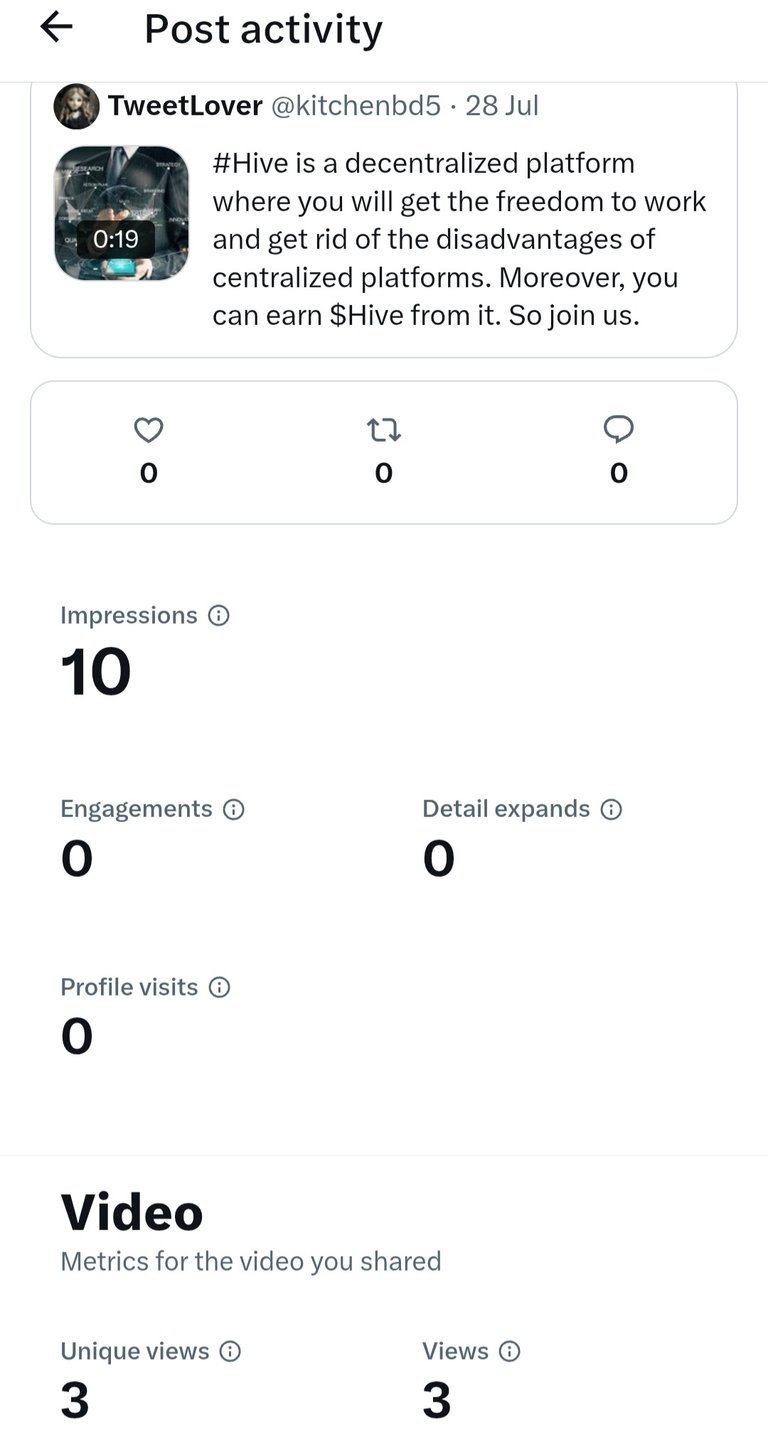Open the @kitchenbd5 handle link
This screenshot has height=1438, width=768.
pyautogui.click(x=356, y=106)
